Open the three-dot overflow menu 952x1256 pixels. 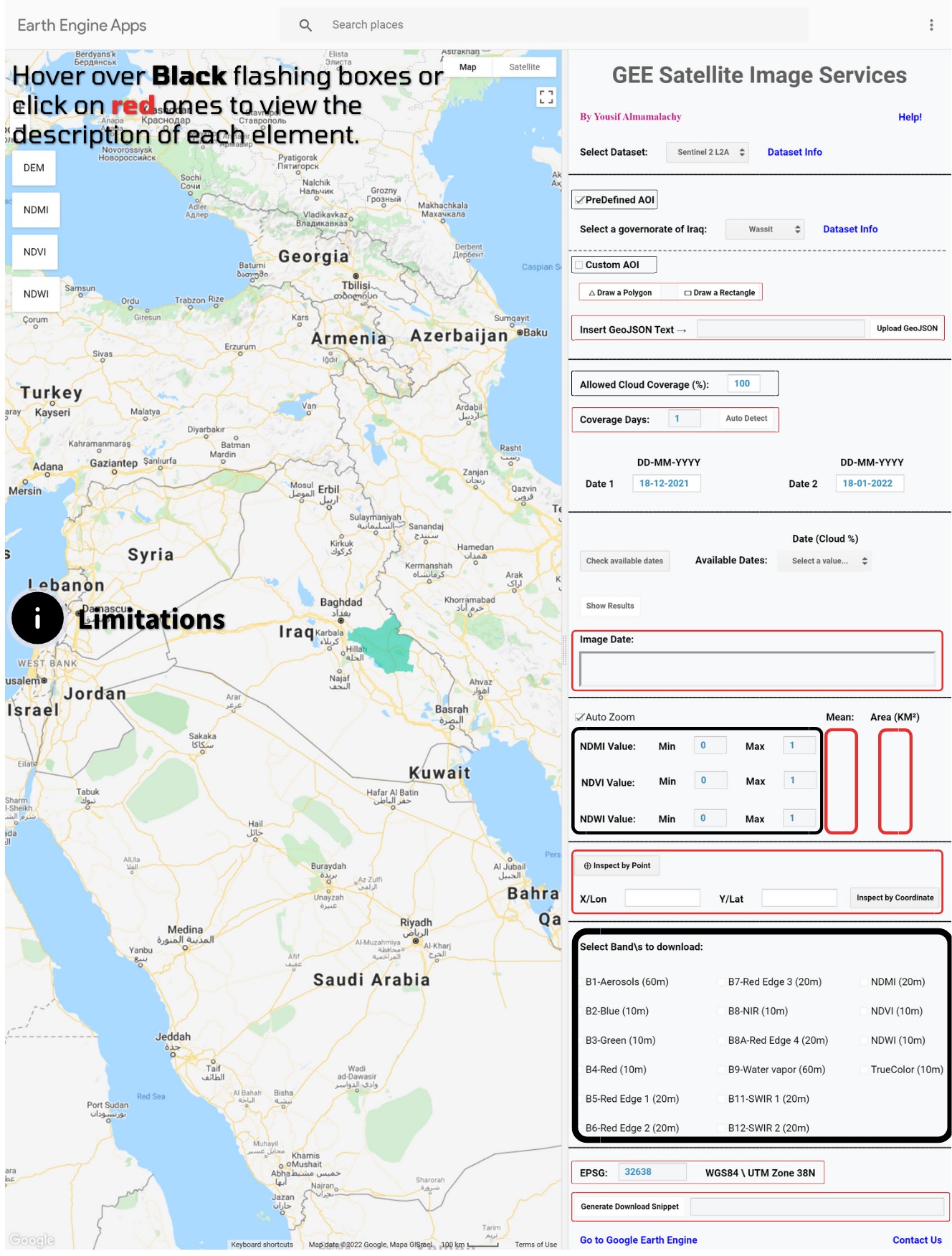coord(931,25)
